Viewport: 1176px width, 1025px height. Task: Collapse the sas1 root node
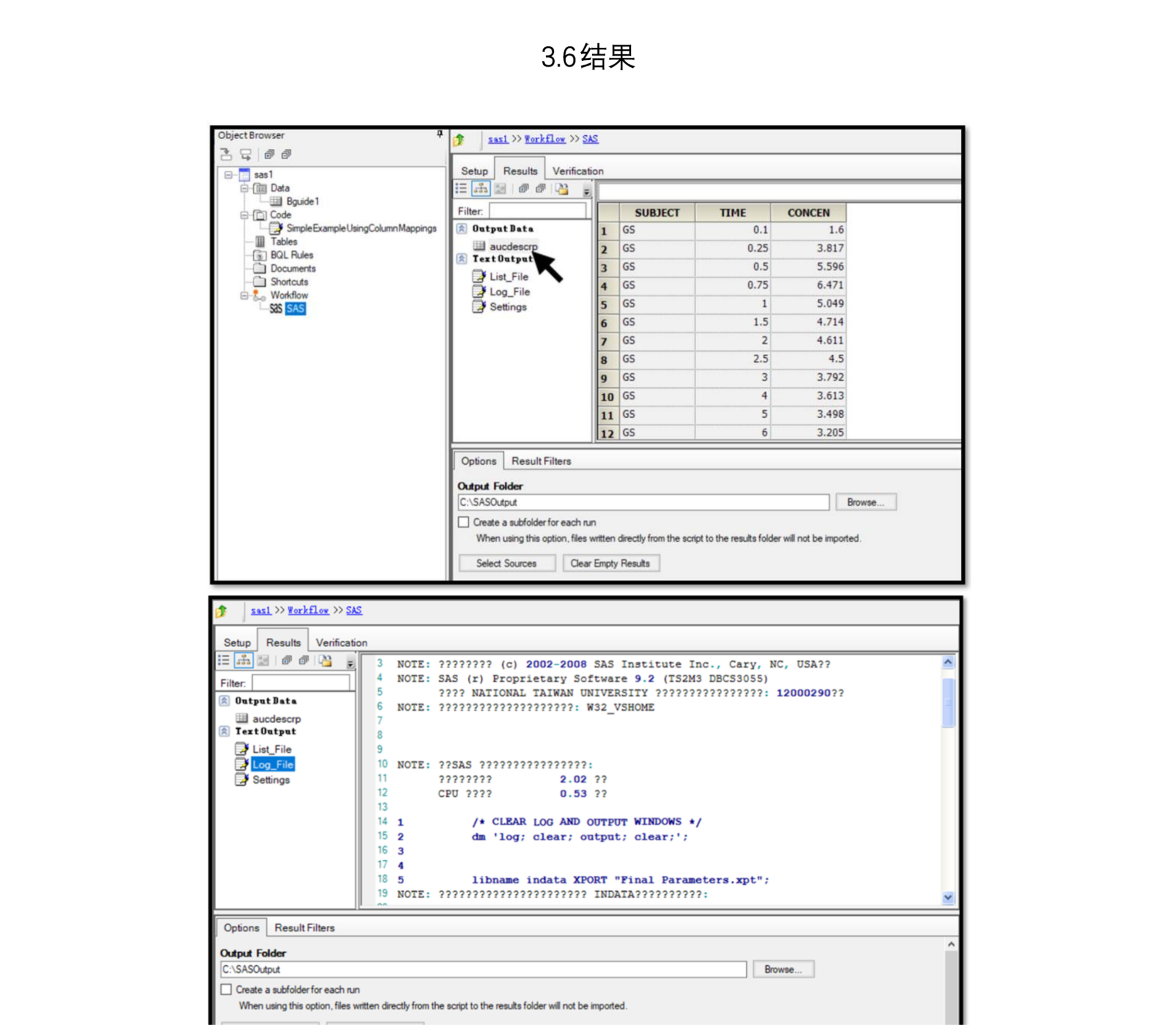229,175
